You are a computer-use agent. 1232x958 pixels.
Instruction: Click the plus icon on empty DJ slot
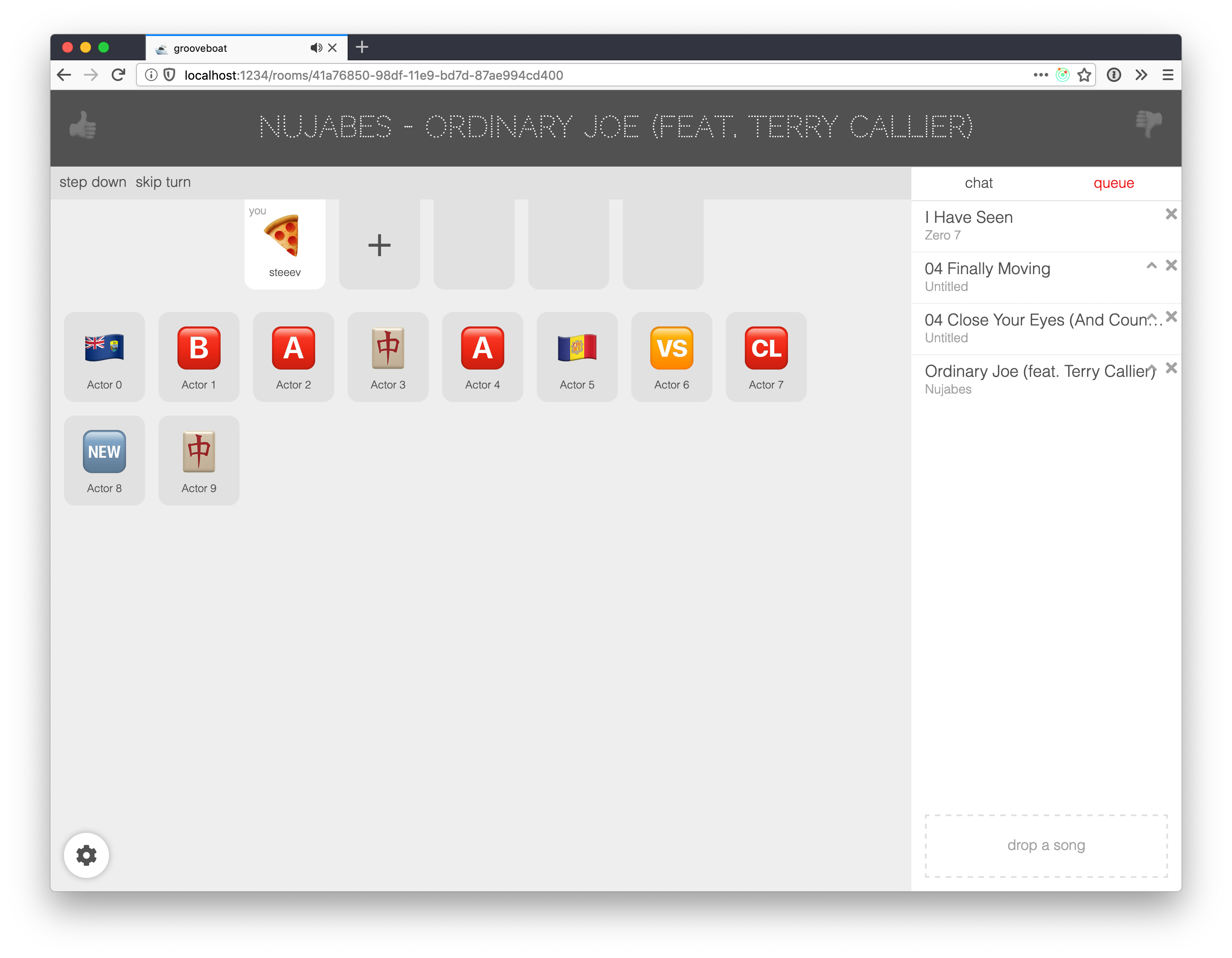(x=379, y=245)
